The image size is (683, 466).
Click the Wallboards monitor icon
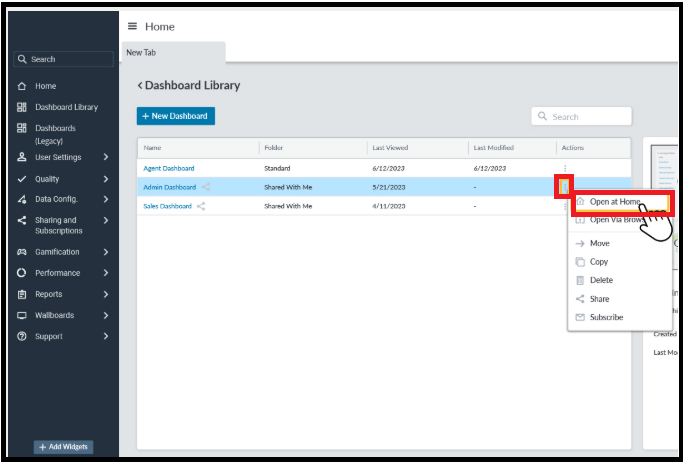pyautogui.click(x=22, y=315)
